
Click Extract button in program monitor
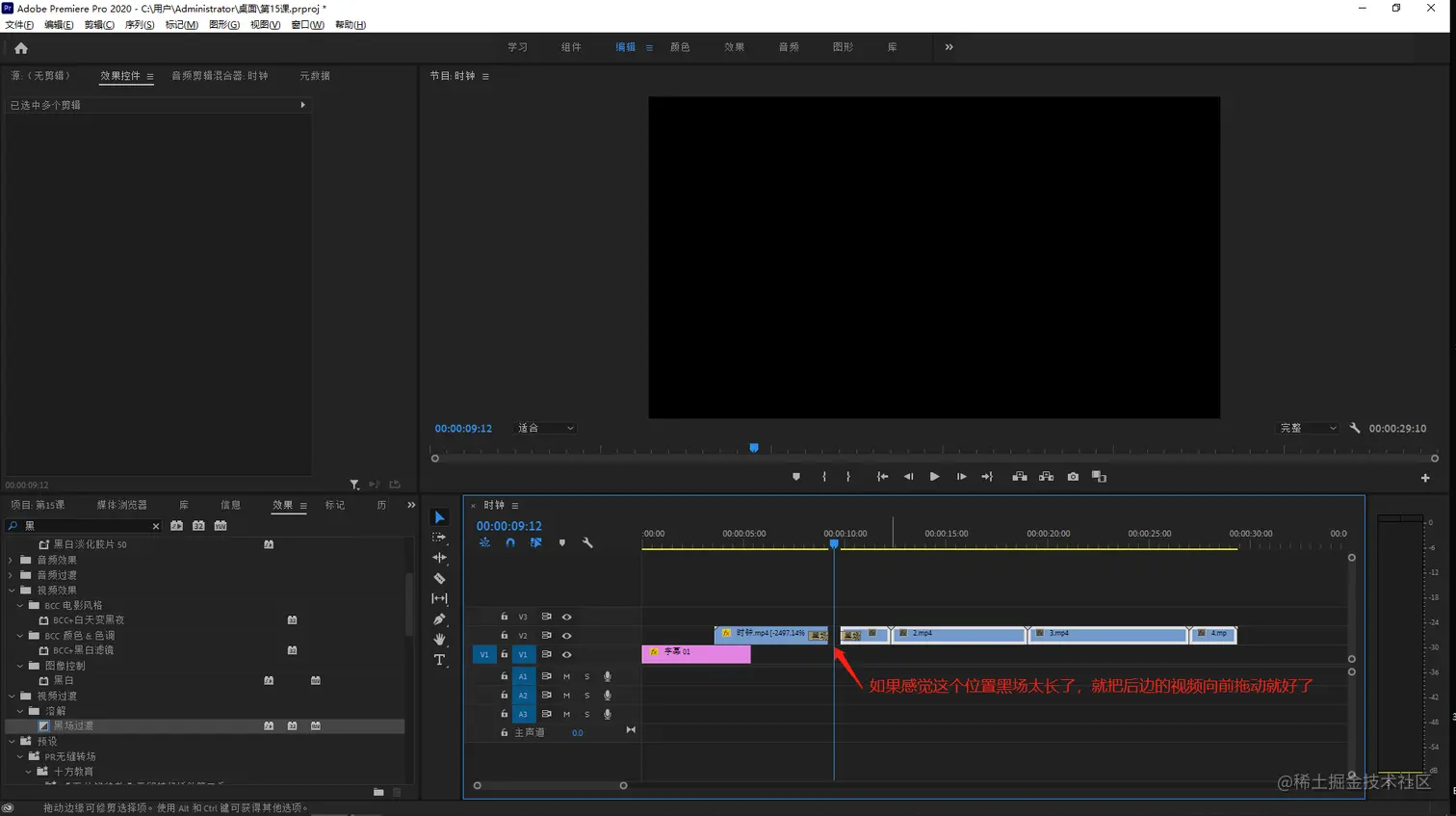pyautogui.click(x=1046, y=477)
